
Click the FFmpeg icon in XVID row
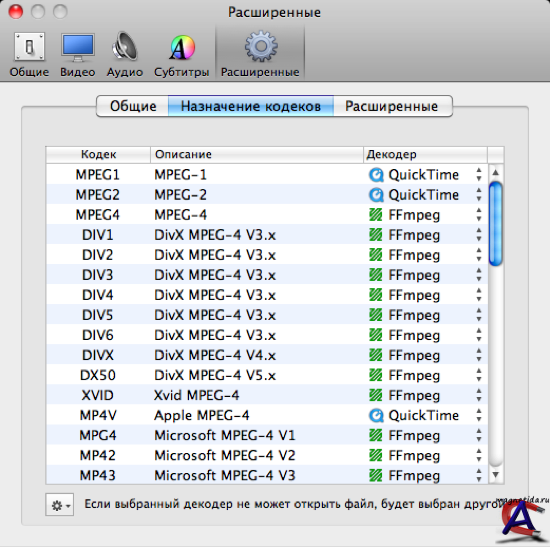(376, 395)
